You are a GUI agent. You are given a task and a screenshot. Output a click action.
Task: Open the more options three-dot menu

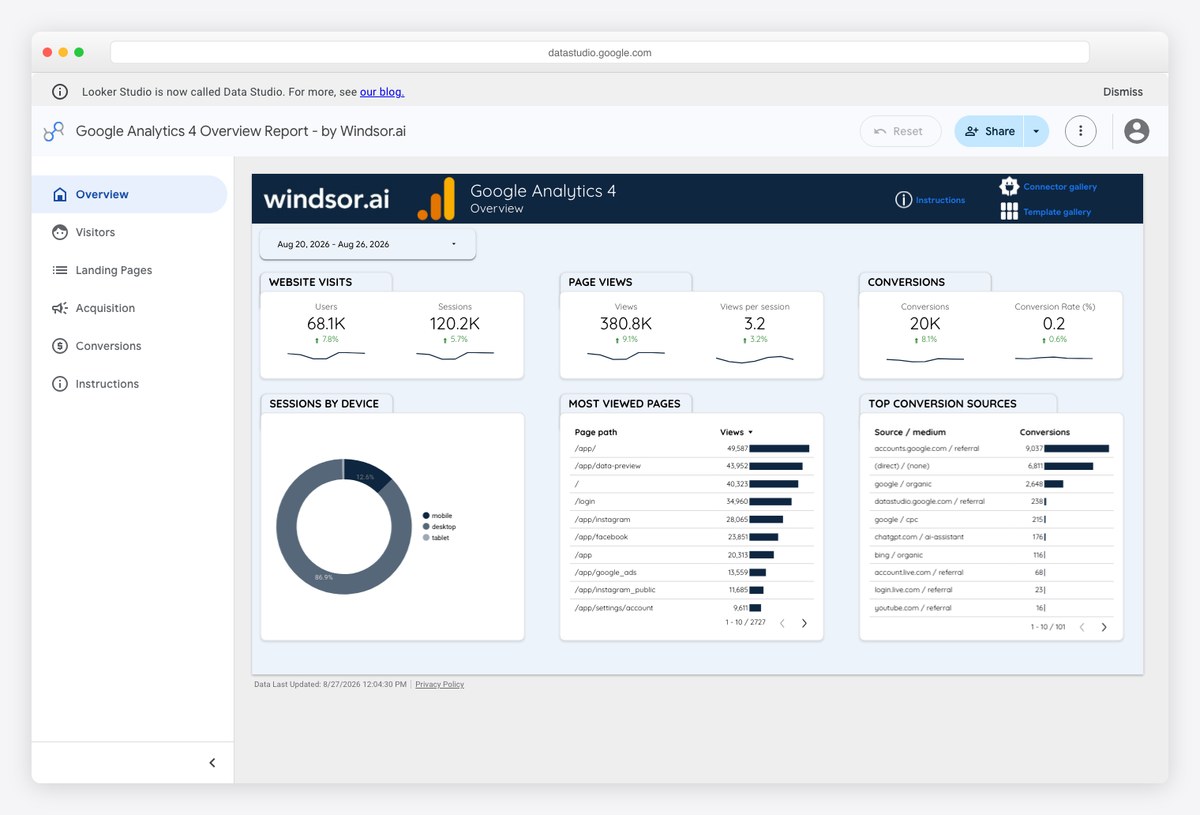click(x=1080, y=131)
